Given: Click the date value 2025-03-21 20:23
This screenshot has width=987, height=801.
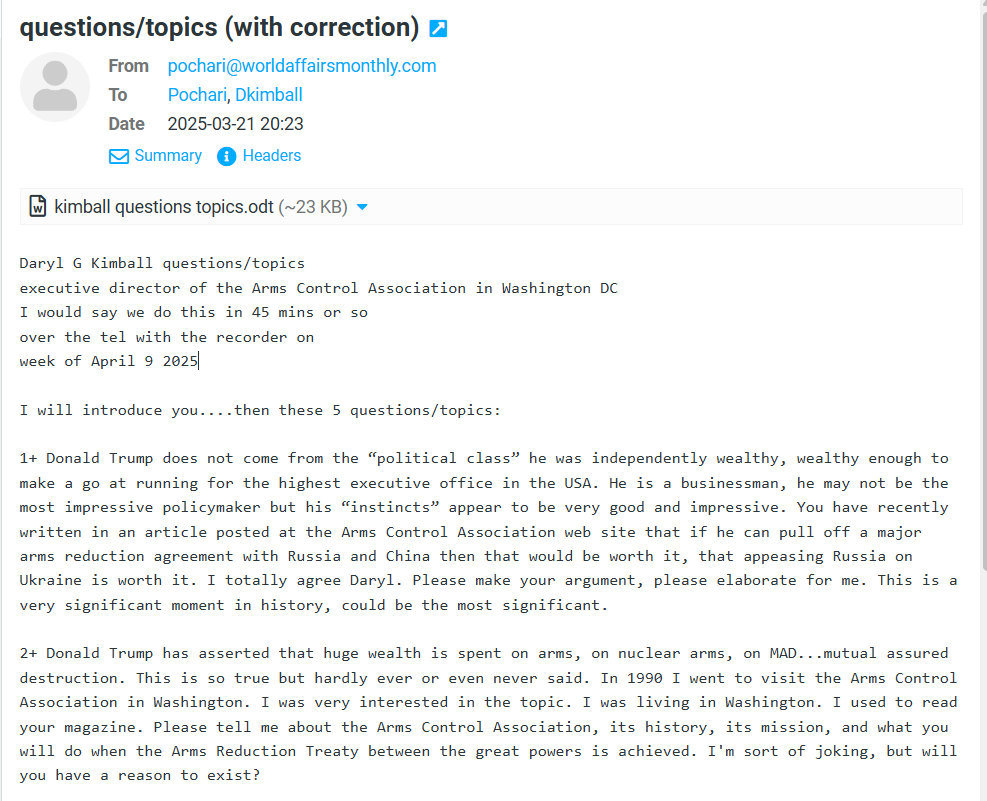Looking at the screenshot, I should point(235,124).
